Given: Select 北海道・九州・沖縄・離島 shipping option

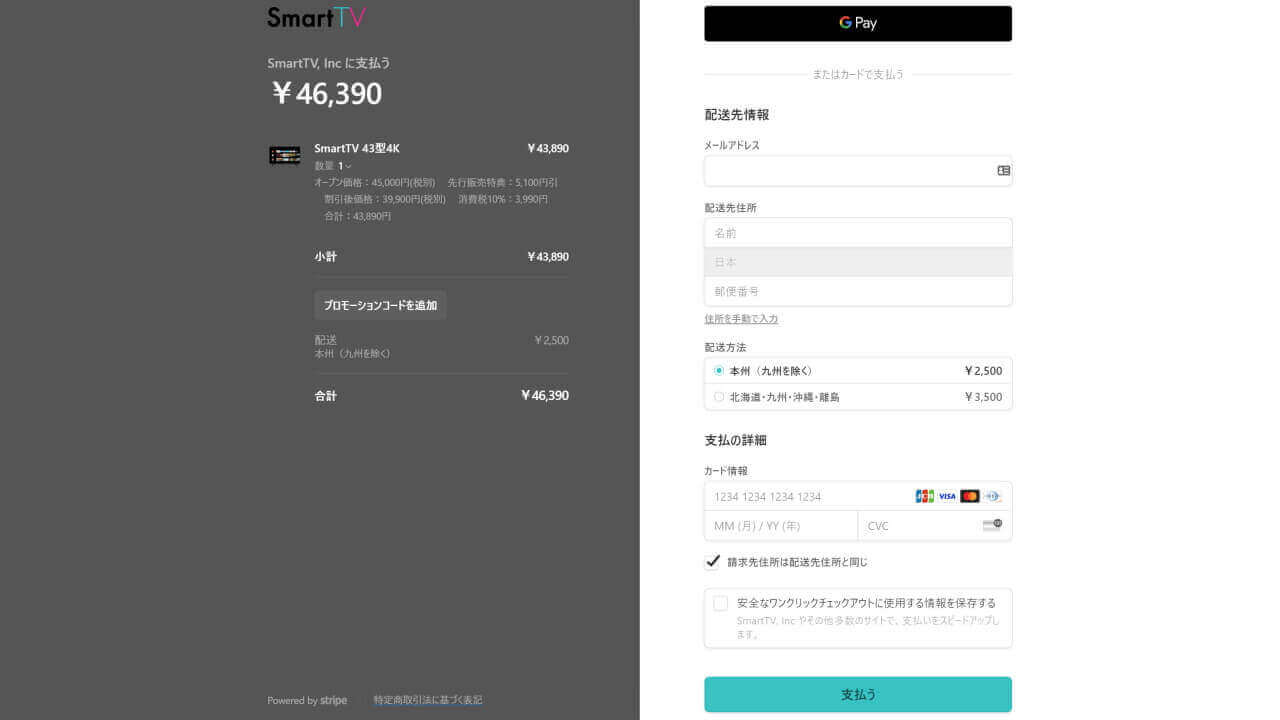Looking at the screenshot, I should [719, 397].
